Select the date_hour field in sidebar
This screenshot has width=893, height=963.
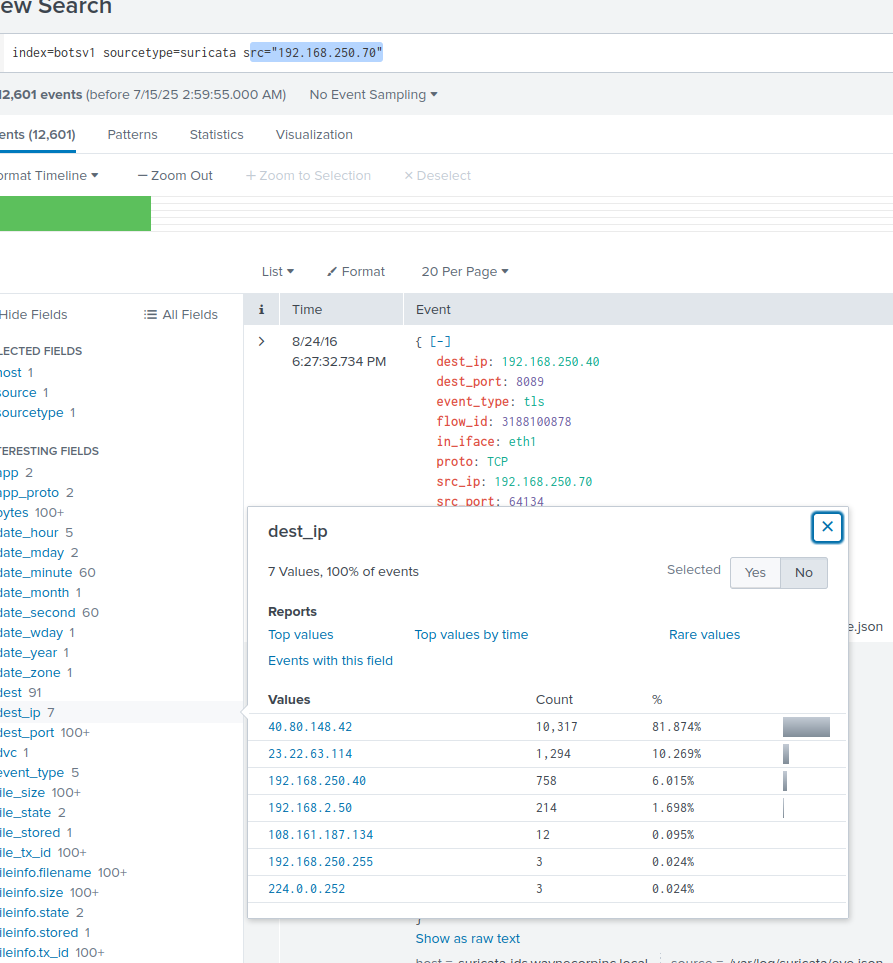[29, 532]
